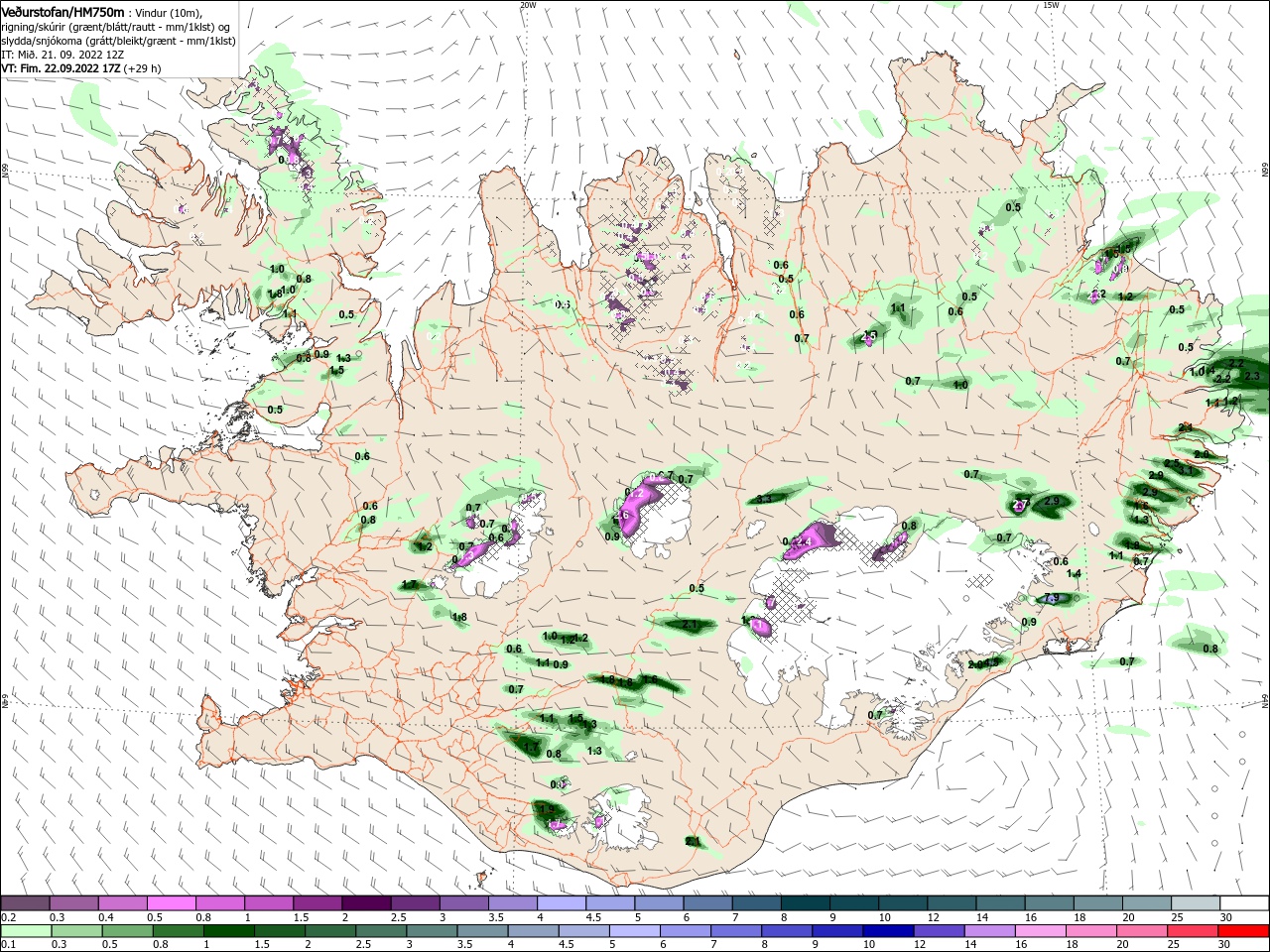Select the snow scale swatch starting at 0.2
This screenshot has height=952, width=1270.
[x=26, y=902]
